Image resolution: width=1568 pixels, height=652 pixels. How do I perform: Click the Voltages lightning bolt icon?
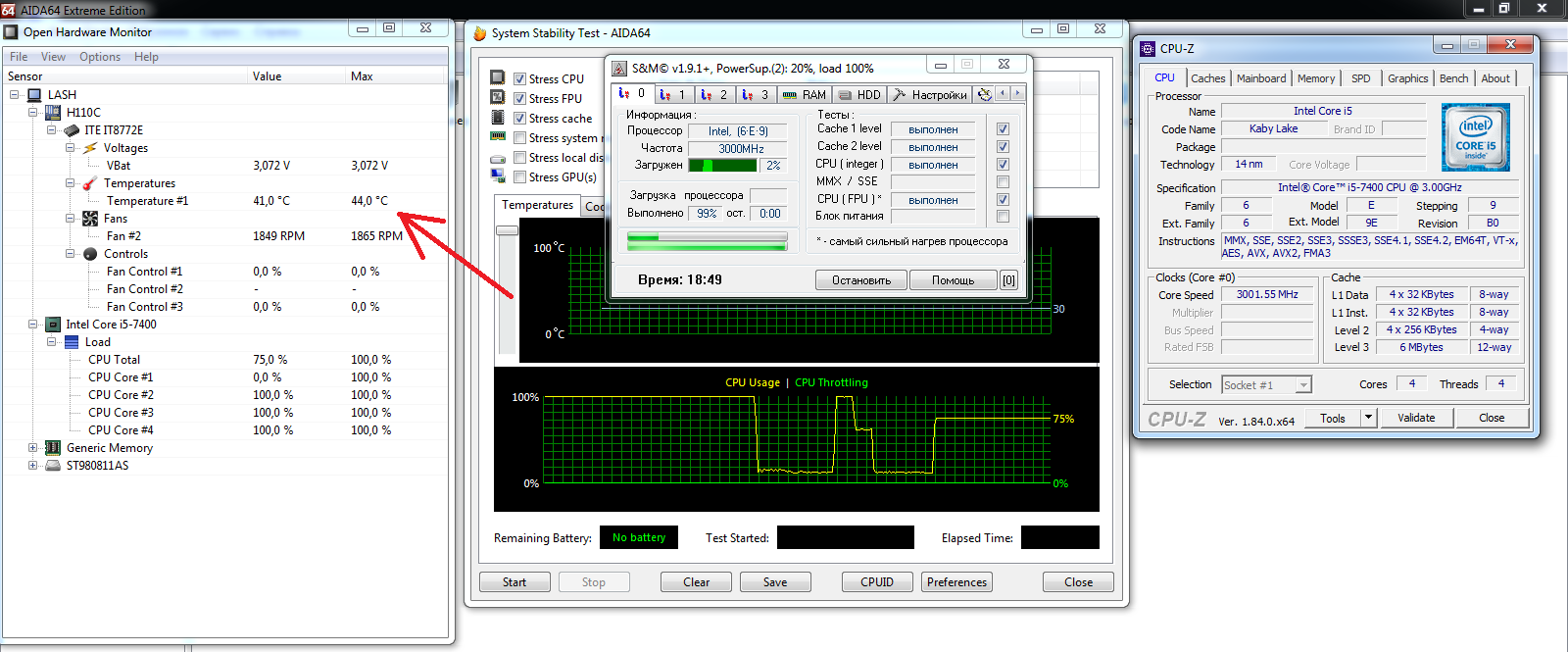(90, 148)
